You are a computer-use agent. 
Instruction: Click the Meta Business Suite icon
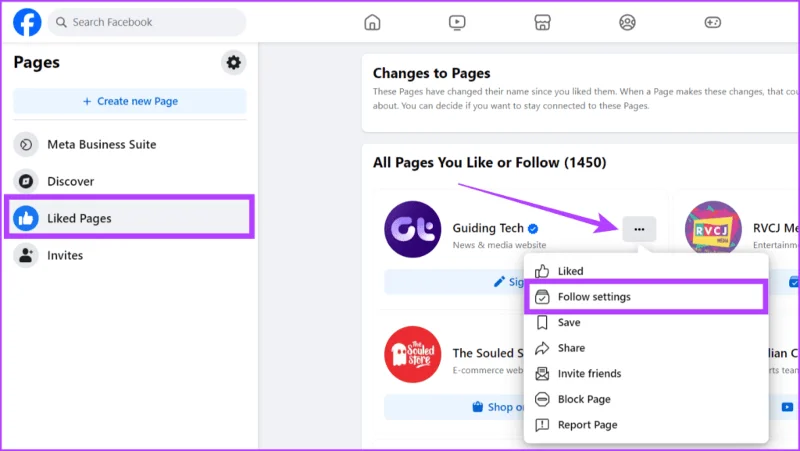click(26, 145)
